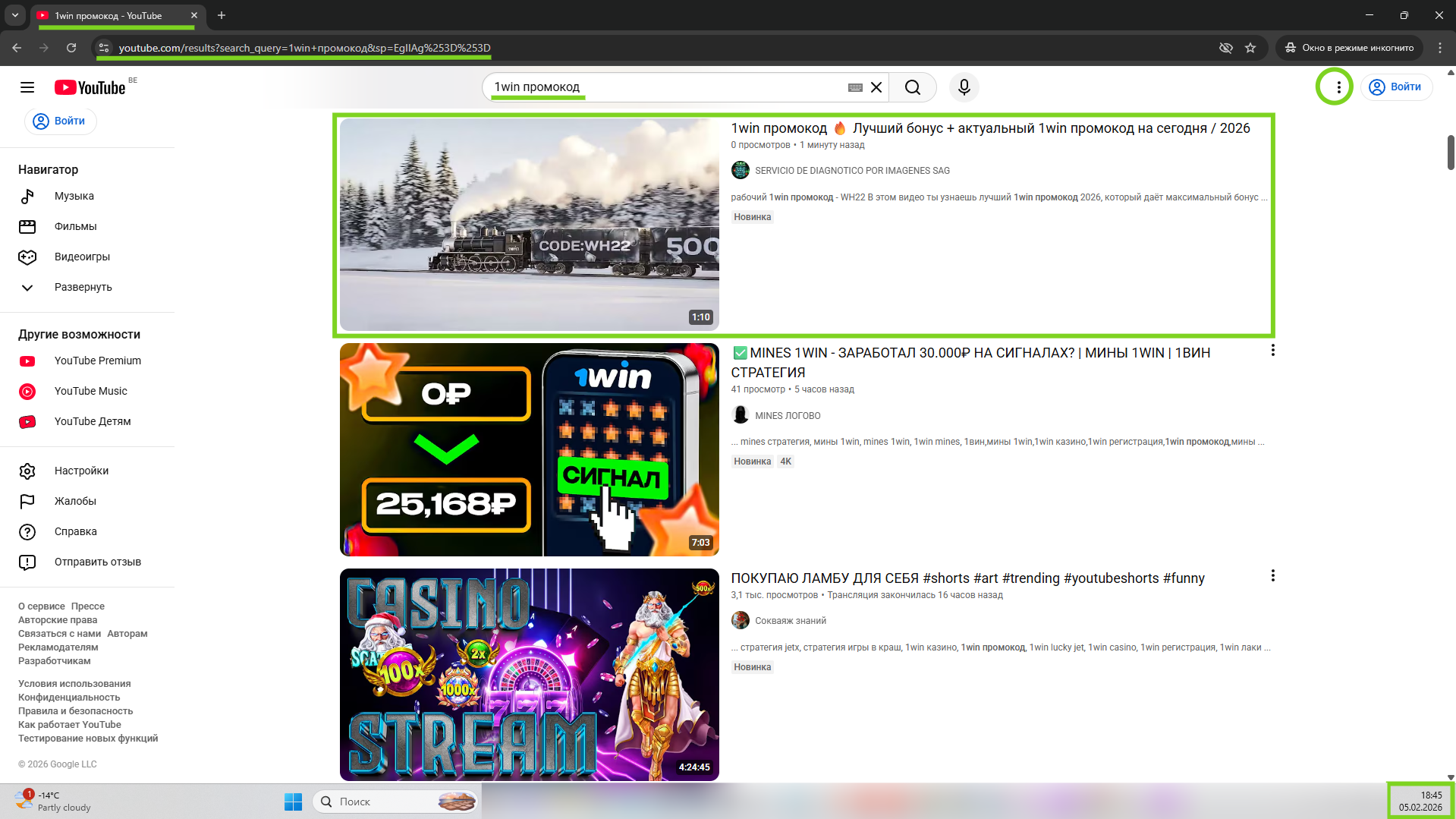Open the Рекламодателям footer link

(x=58, y=647)
